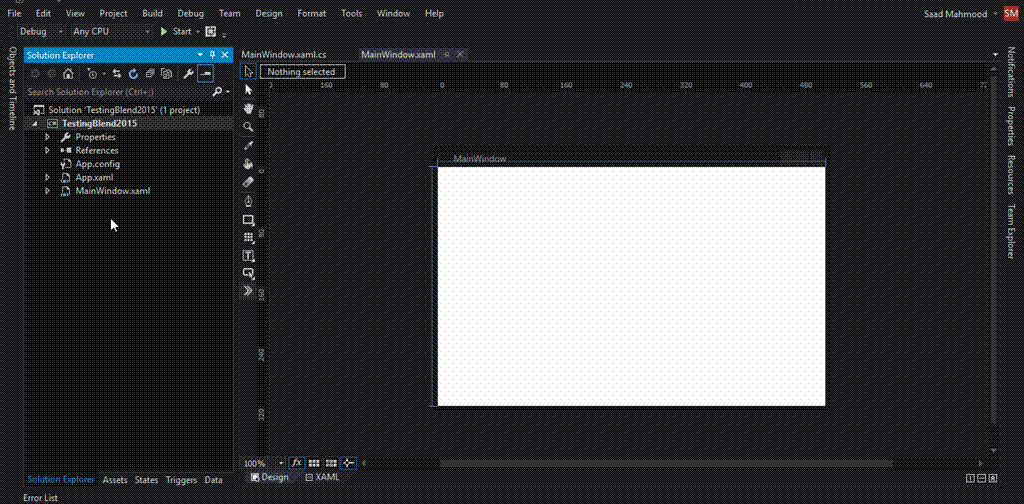Switch to the XAML view button
The width and height of the screenshot is (1024, 504).
pyautogui.click(x=322, y=477)
